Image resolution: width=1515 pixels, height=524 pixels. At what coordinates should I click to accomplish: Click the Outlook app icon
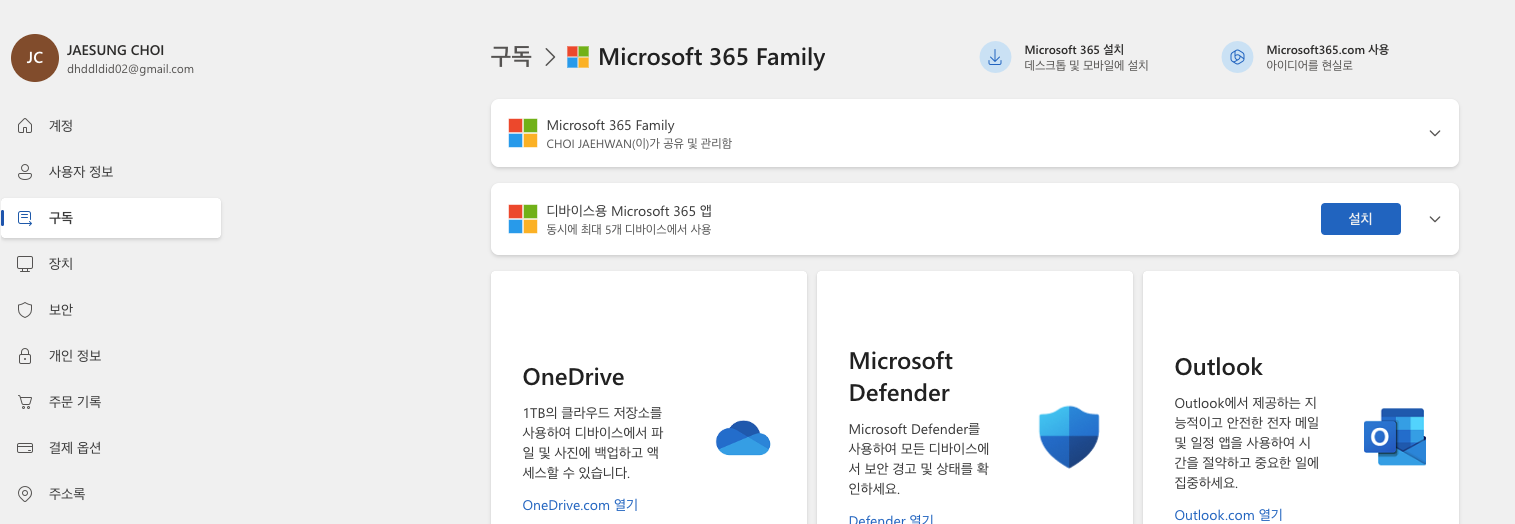pyautogui.click(x=1395, y=437)
